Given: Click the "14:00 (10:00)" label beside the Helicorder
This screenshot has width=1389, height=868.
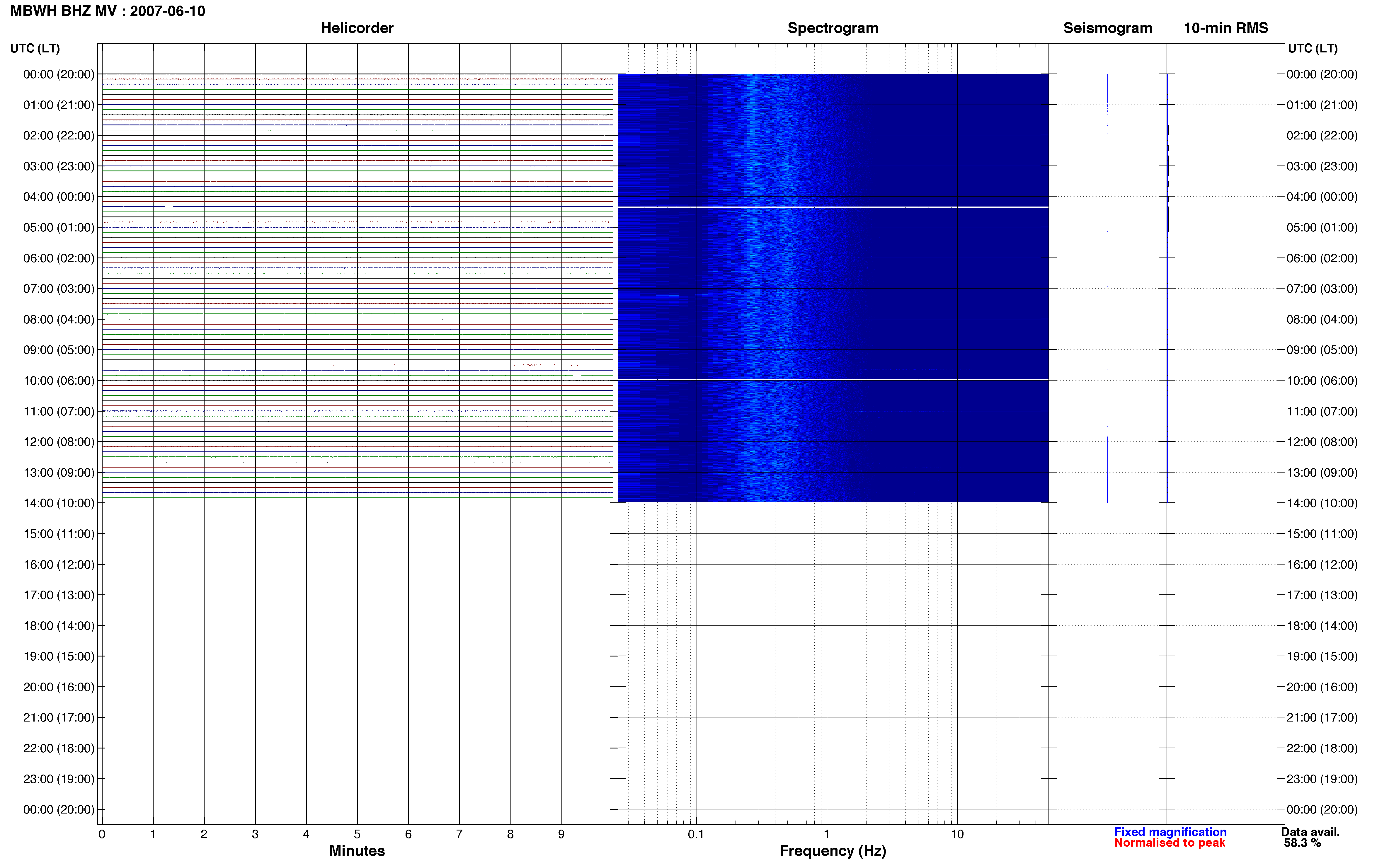Looking at the screenshot, I should [59, 504].
